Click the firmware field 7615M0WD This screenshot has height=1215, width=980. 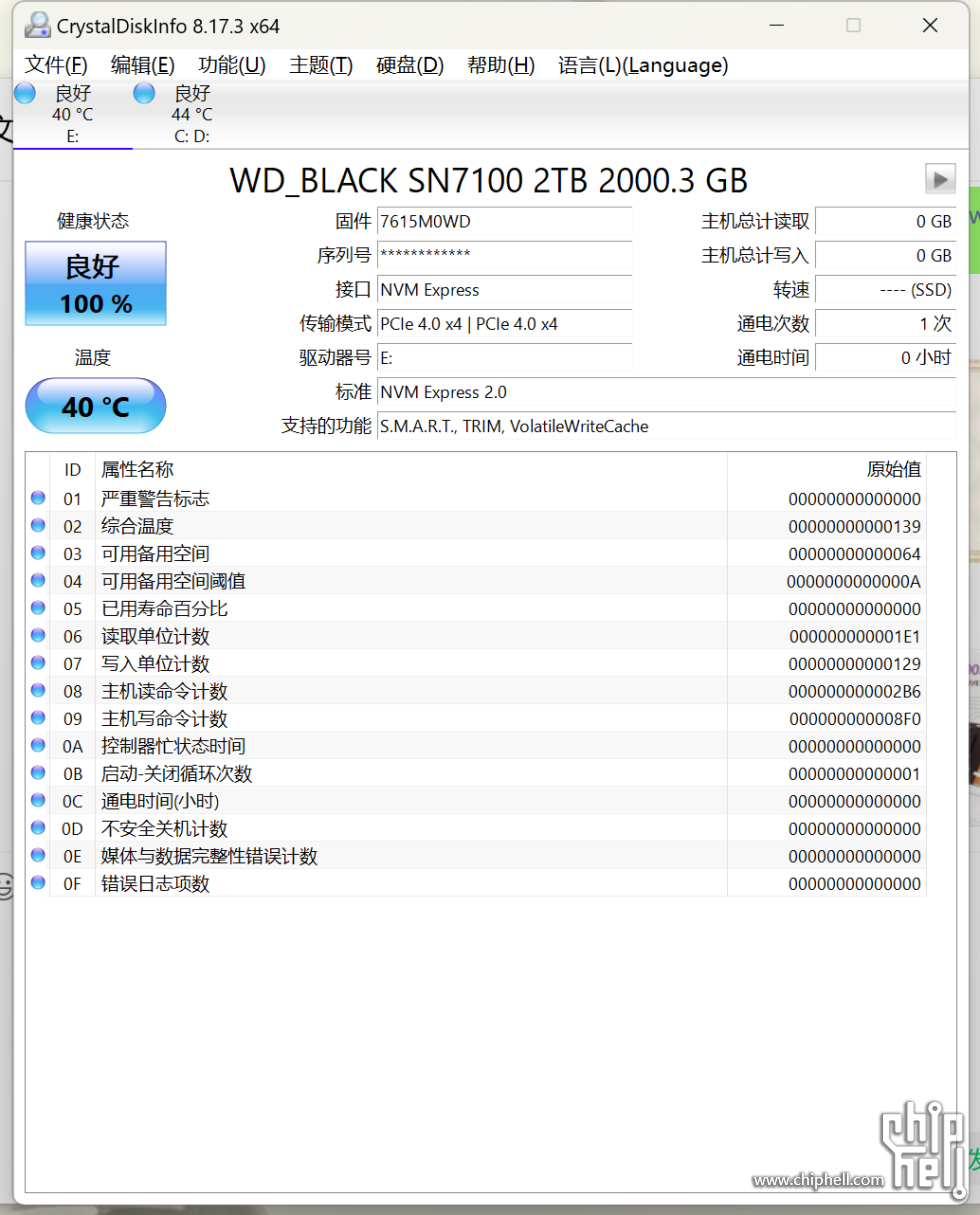[505, 222]
